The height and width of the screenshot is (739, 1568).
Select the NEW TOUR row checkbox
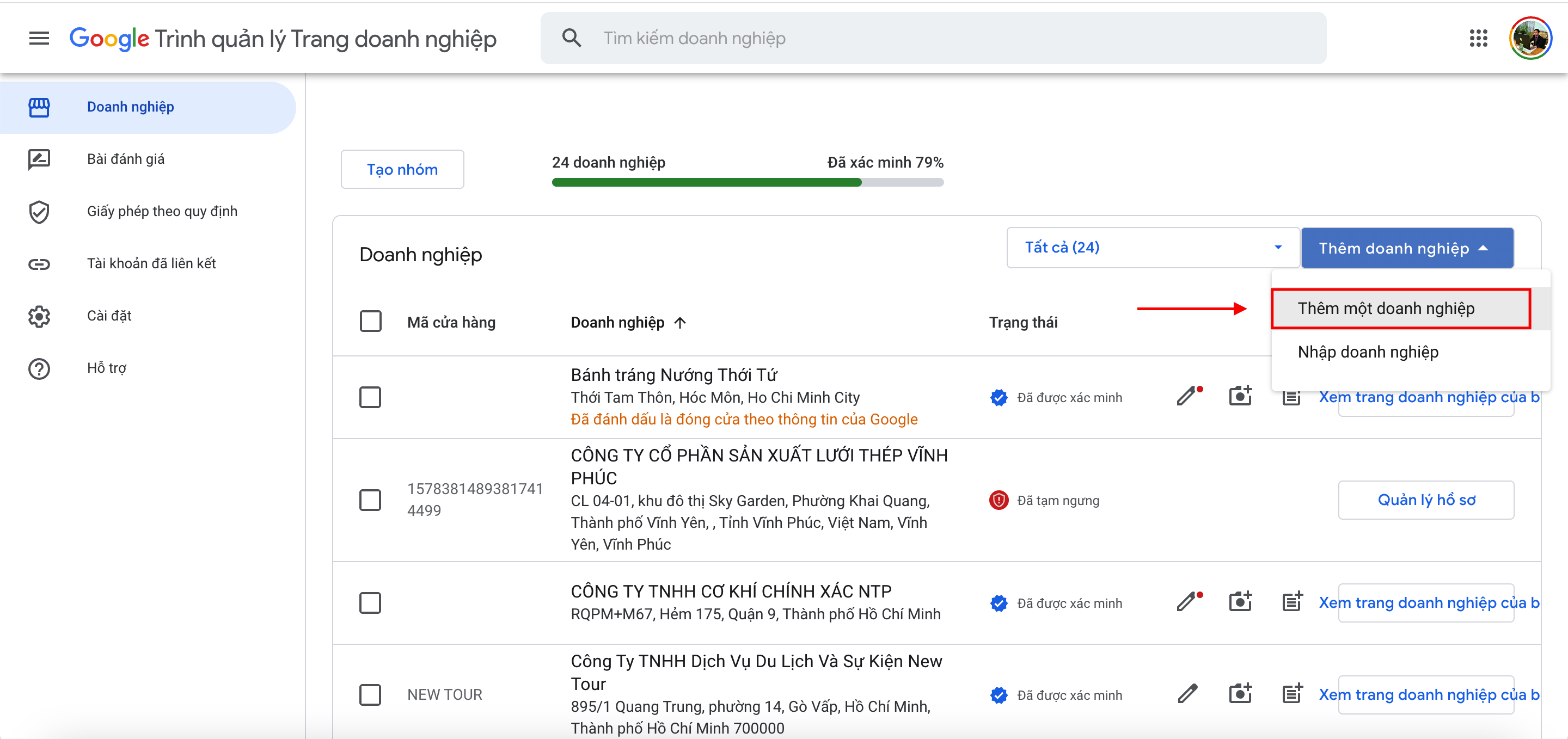tap(370, 694)
